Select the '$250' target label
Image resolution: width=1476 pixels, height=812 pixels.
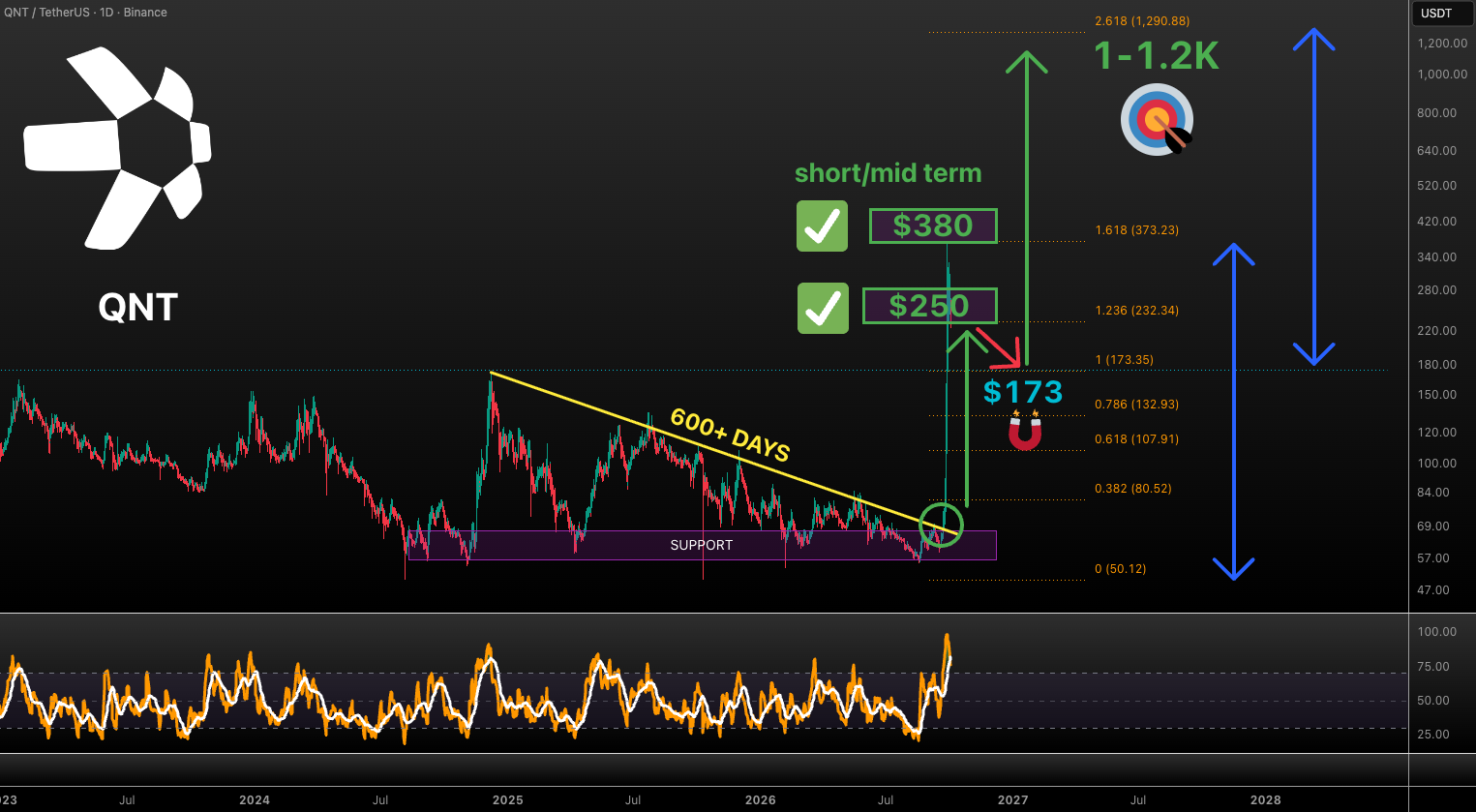pyautogui.click(x=929, y=306)
